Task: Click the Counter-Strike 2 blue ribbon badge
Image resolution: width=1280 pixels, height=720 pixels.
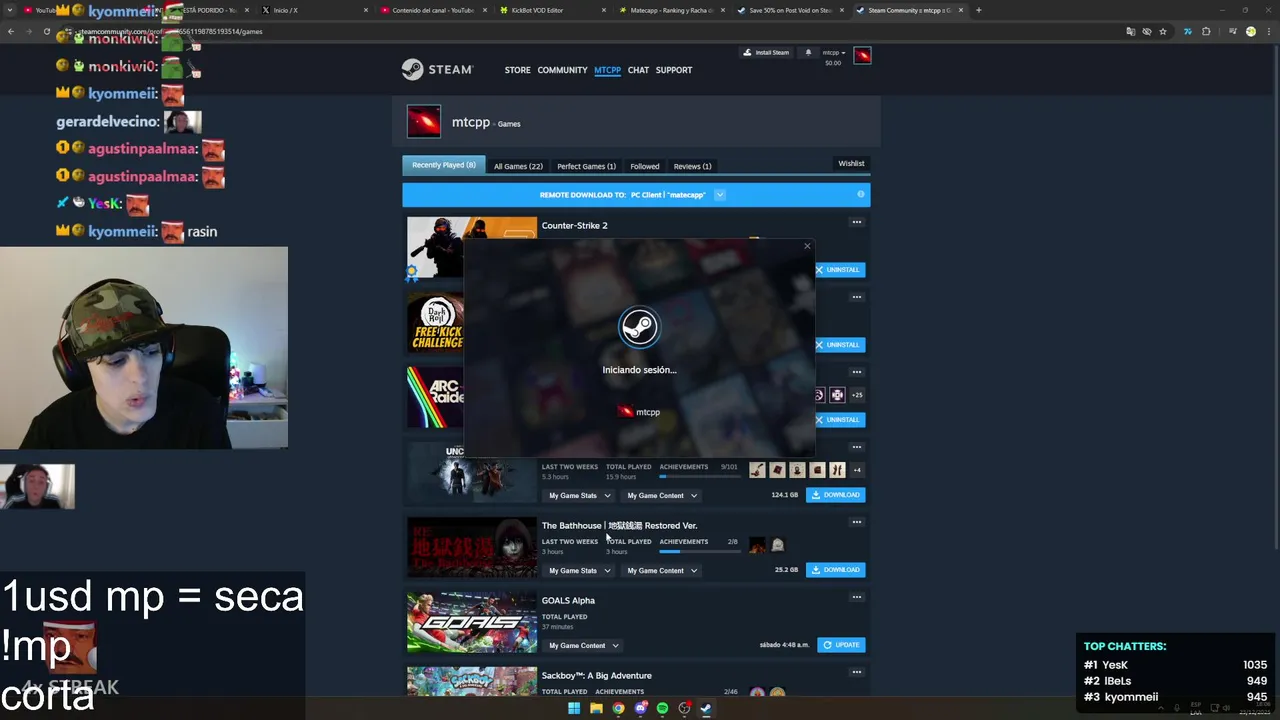Action: [x=411, y=273]
